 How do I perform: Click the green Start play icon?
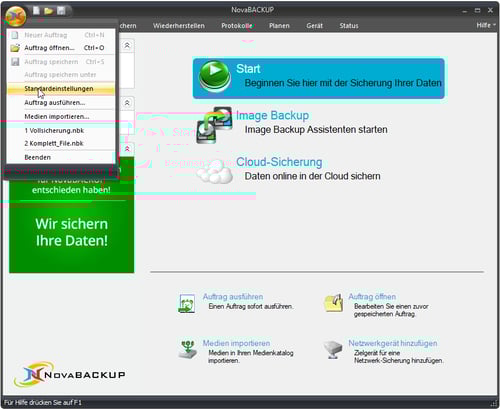(x=215, y=77)
